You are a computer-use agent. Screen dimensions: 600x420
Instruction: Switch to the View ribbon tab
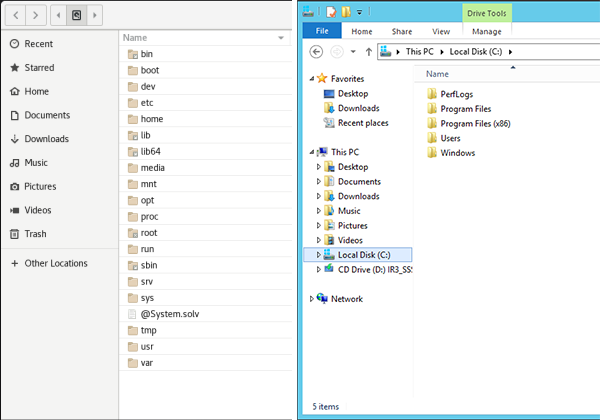441,32
